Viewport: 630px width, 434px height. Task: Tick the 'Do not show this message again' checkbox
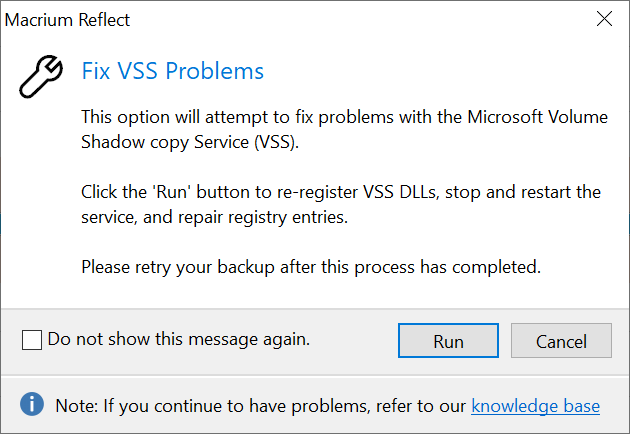[x=32, y=340]
